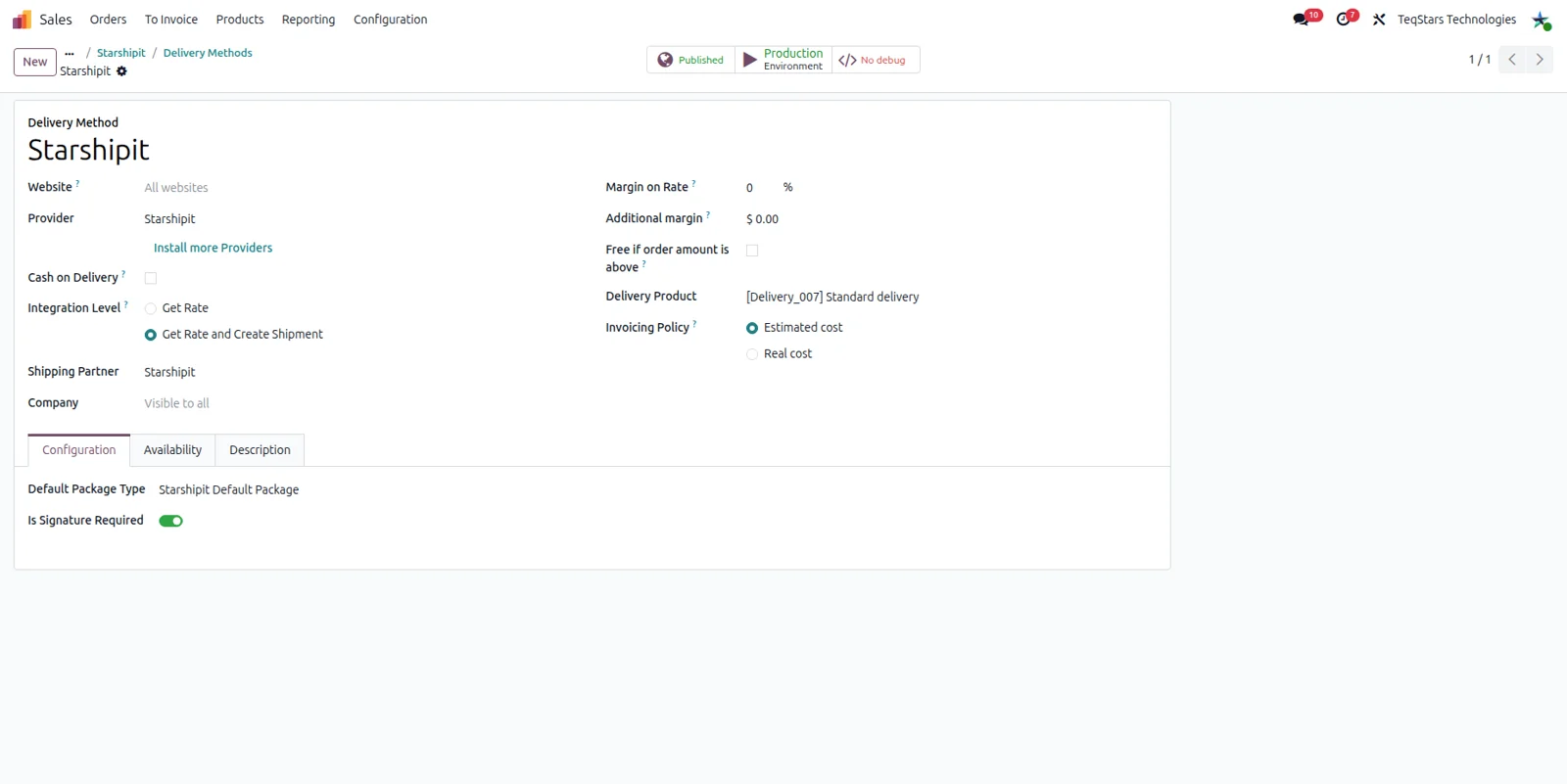The height and width of the screenshot is (784, 1567).
Task: Open the Orders menu
Action: (108, 20)
